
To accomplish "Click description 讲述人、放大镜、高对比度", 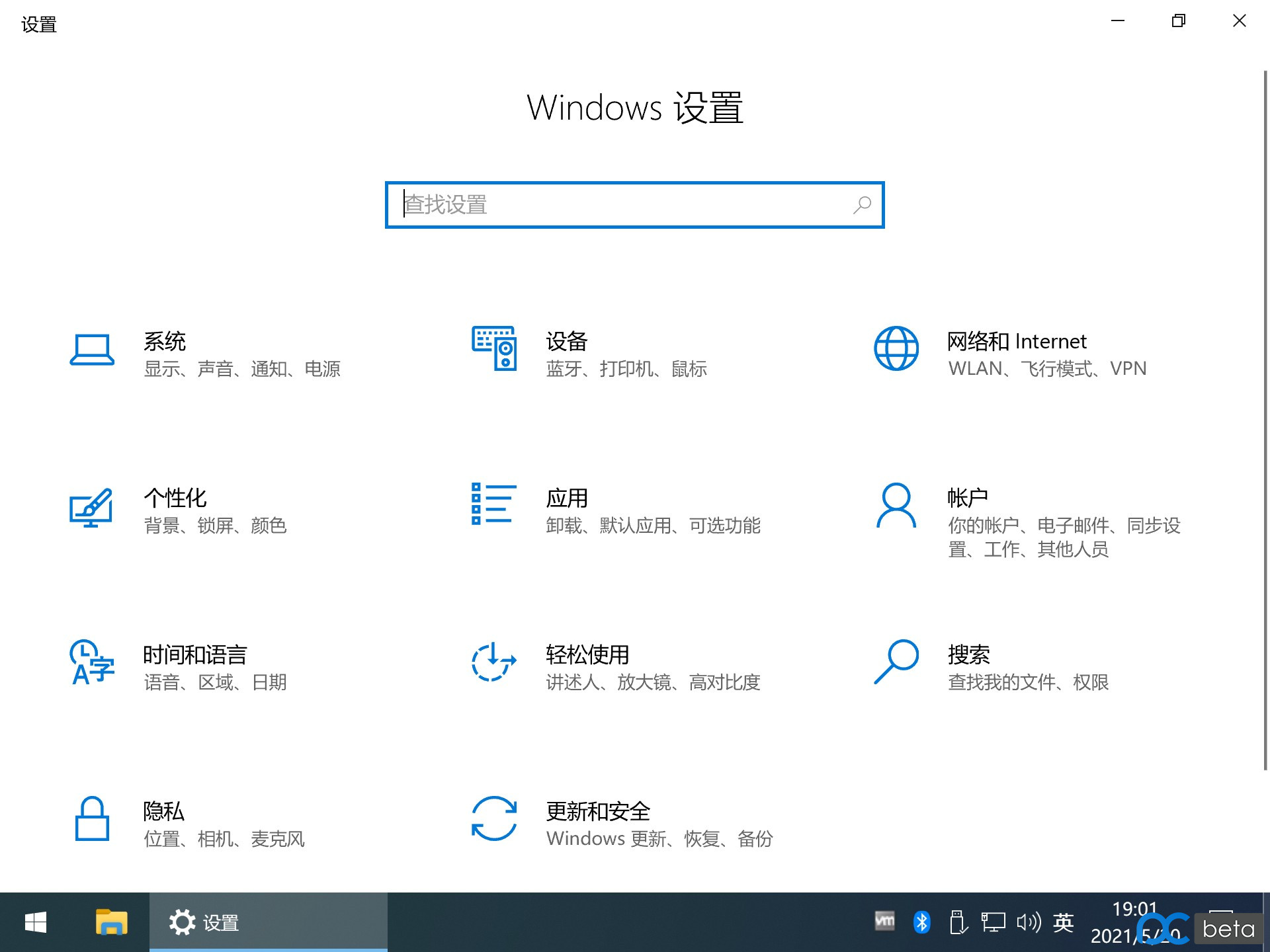I will [653, 682].
